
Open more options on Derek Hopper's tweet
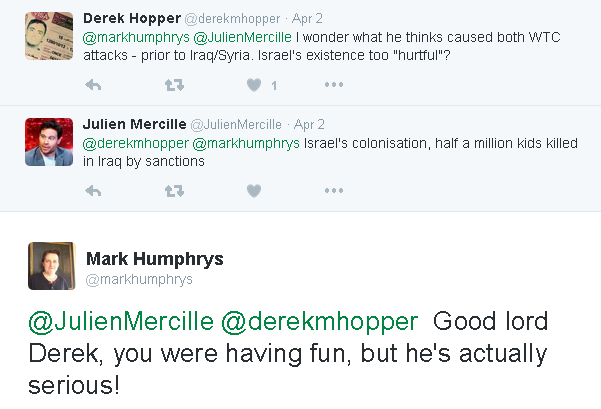point(334,85)
